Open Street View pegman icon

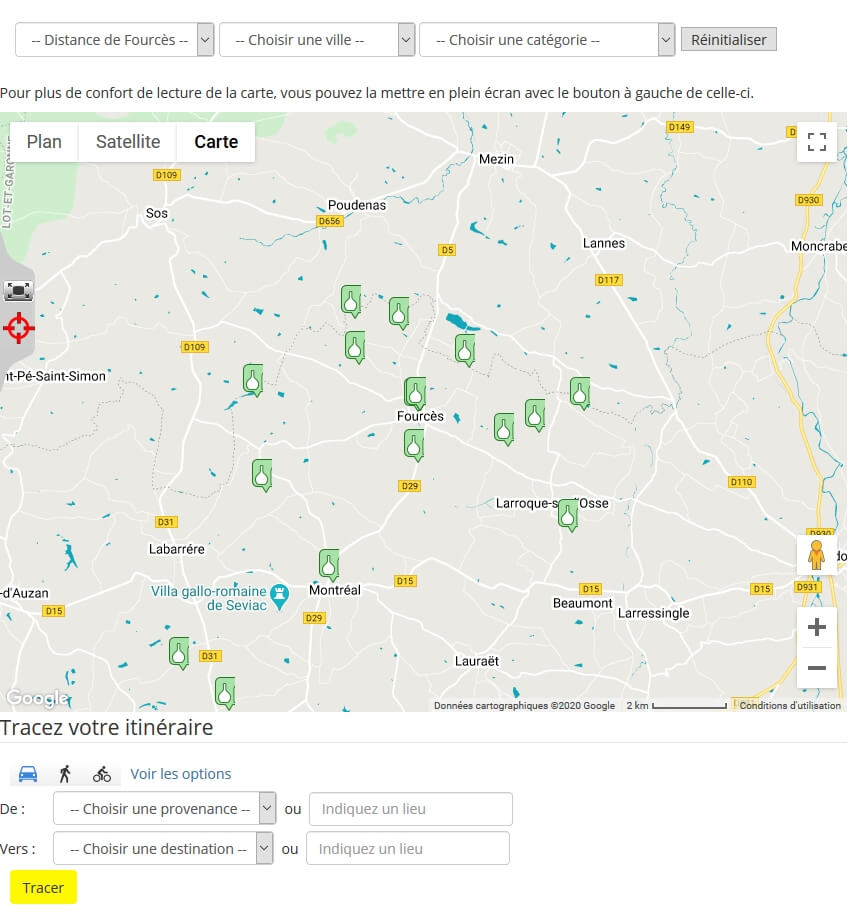pos(816,555)
